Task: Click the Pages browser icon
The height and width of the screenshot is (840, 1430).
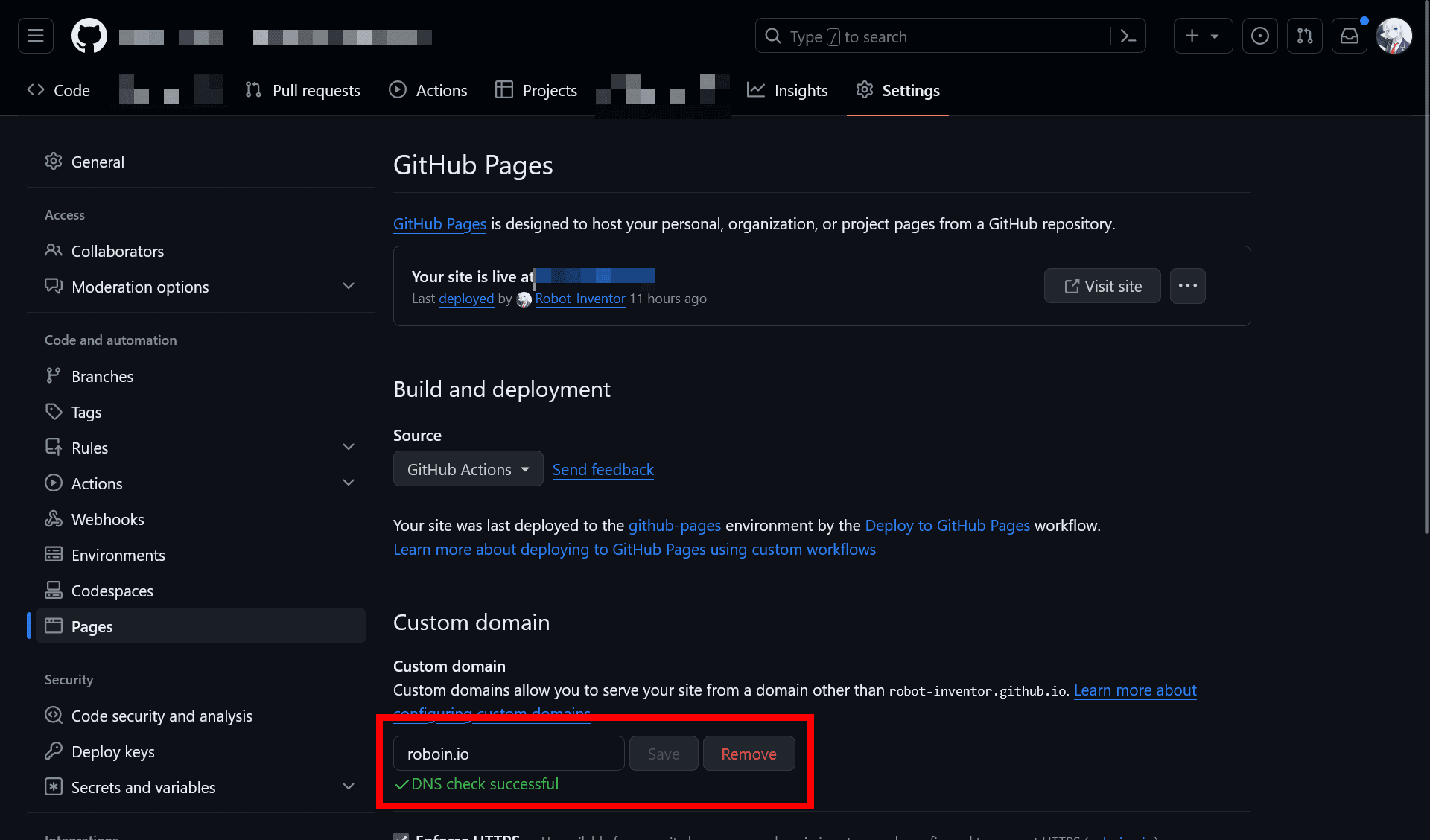Action: pos(54,626)
